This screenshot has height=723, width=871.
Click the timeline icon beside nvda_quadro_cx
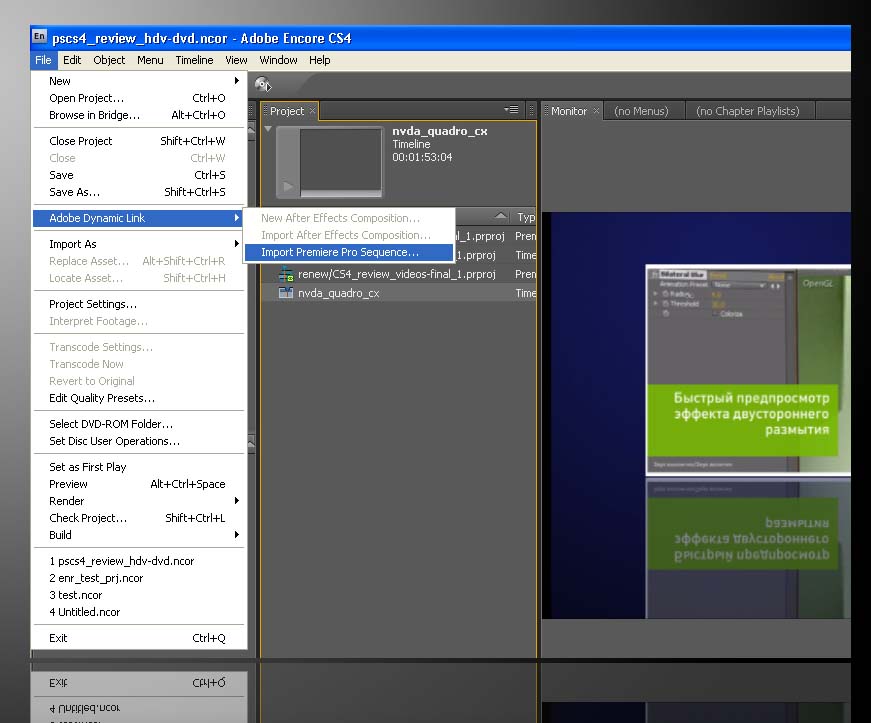(x=286, y=293)
